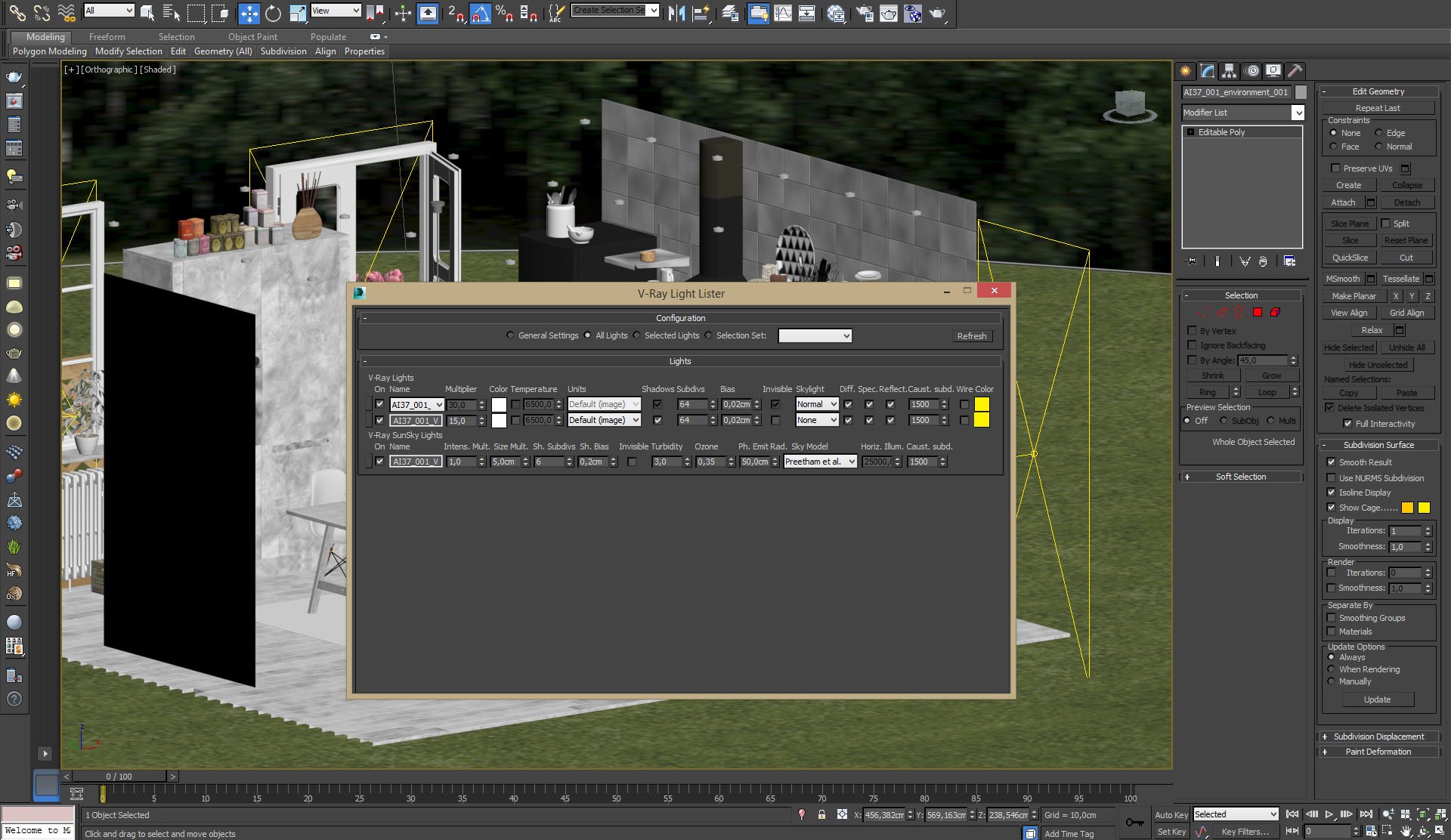This screenshot has width=1451, height=840.
Task: Toggle Invisible checkbox for second V-Ray light
Action: 775,420
